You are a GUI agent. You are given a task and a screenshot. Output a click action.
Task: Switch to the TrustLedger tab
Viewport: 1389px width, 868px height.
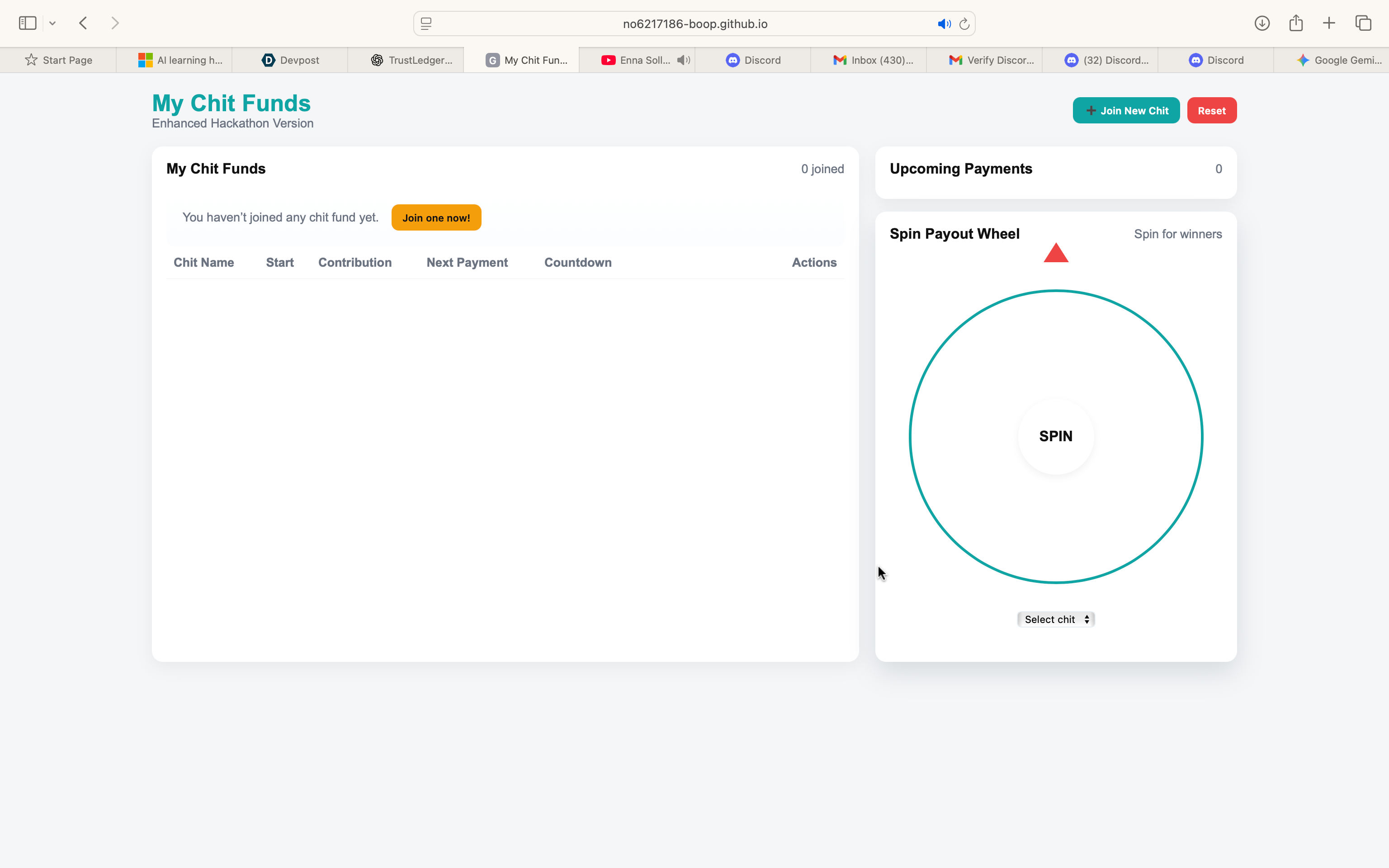tap(411, 60)
